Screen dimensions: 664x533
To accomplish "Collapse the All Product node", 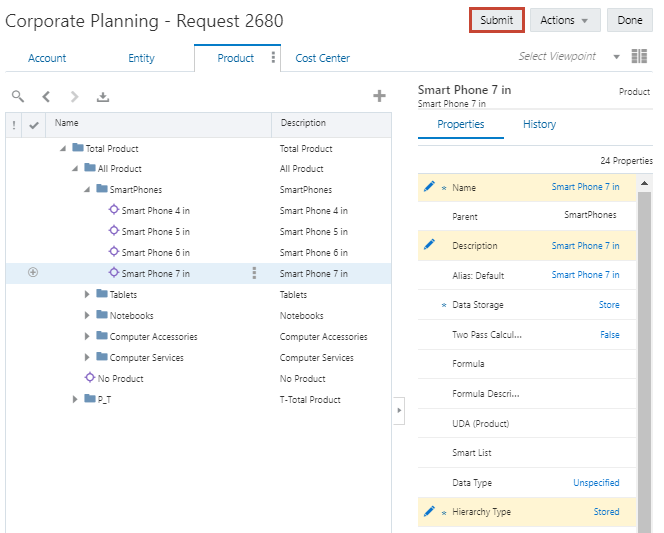I will (x=75, y=168).
